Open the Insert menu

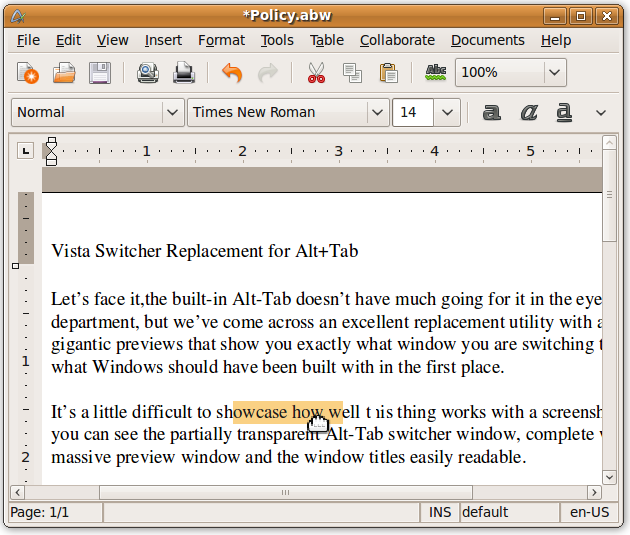click(163, 40)
